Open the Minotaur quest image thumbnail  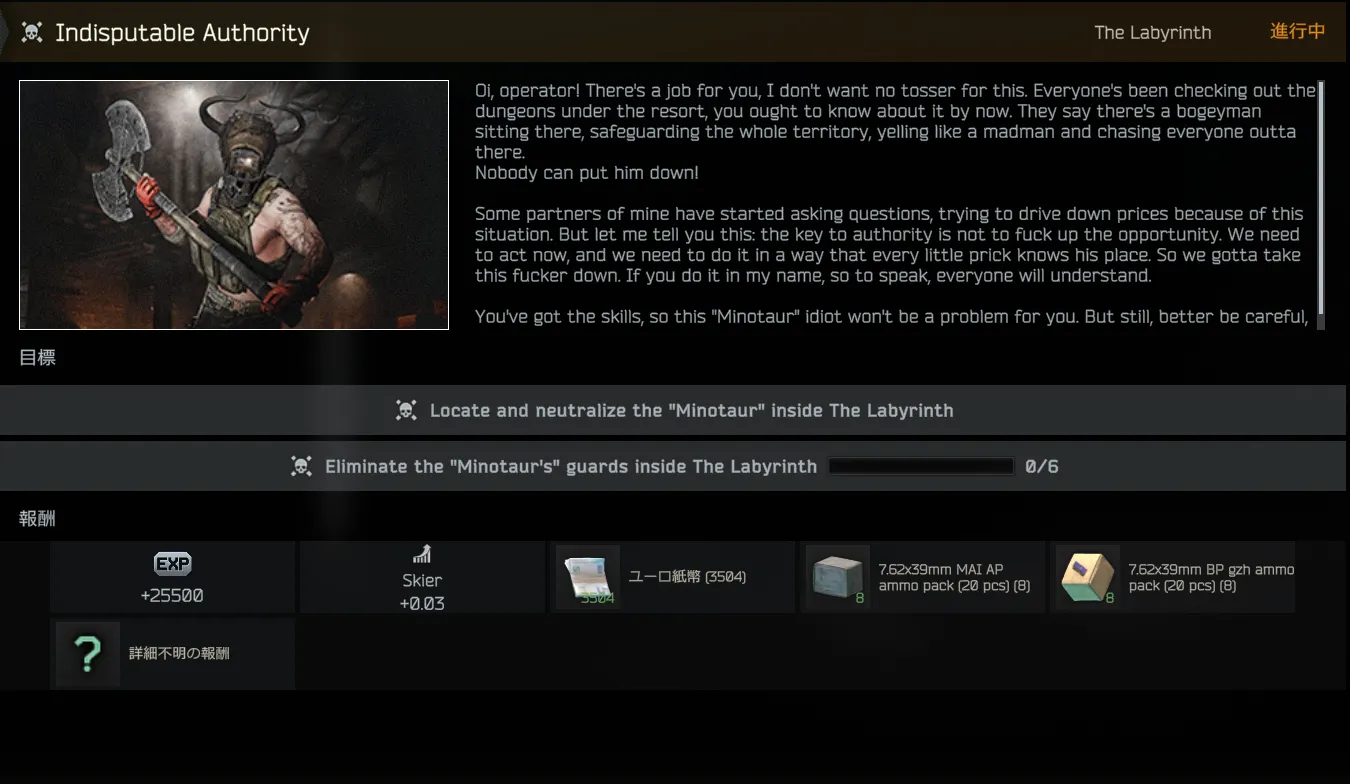pos(234,205)
